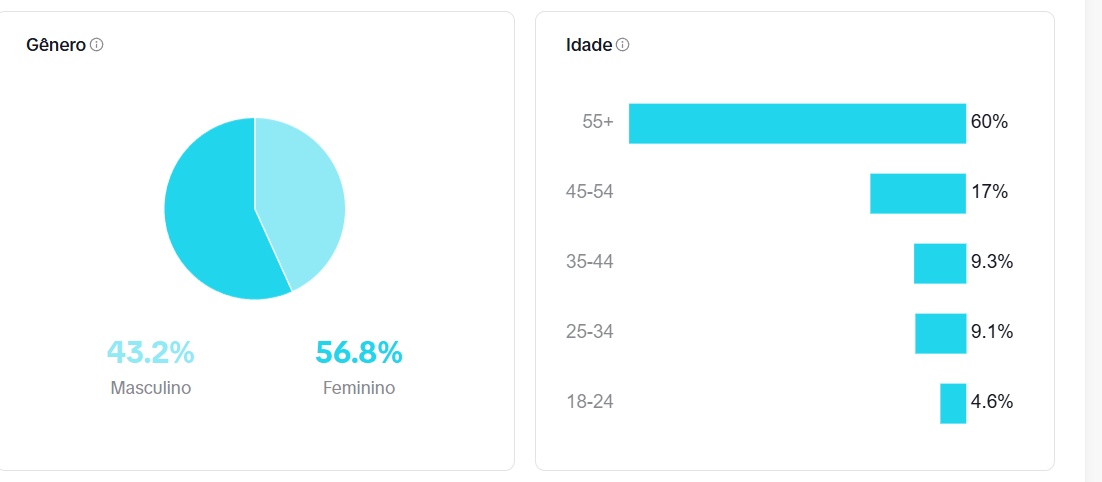Click the 55+ age group label
Screen dimensions: 1102x482
coord(598,122)
